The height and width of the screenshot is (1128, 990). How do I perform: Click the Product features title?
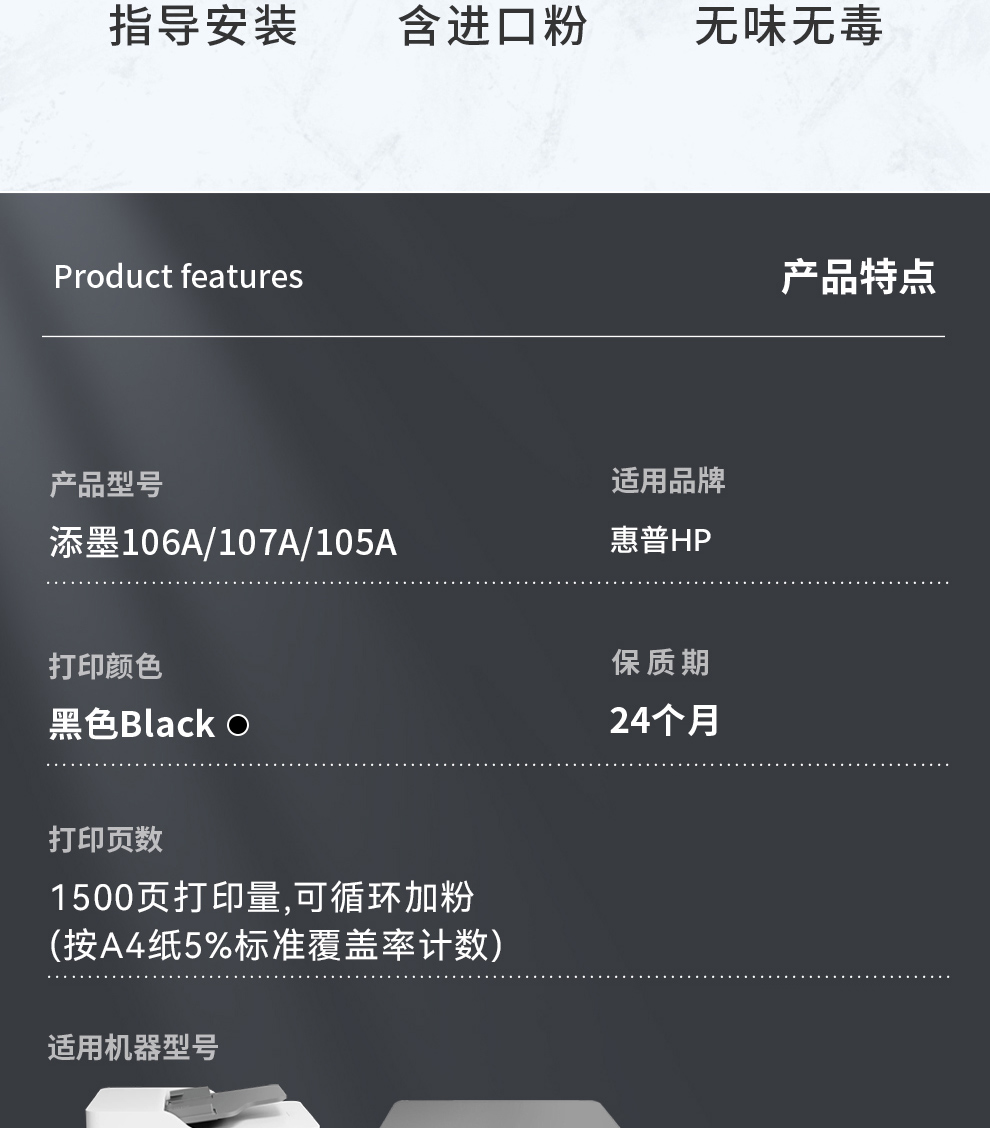tap(178, 276)
